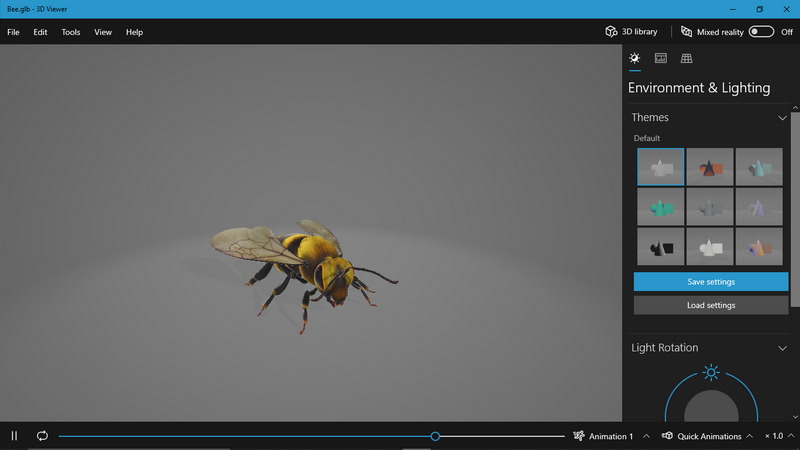Screen dimensions: 800x450
Task: Expand Quick Animations chevron
Action: [749, 436]
